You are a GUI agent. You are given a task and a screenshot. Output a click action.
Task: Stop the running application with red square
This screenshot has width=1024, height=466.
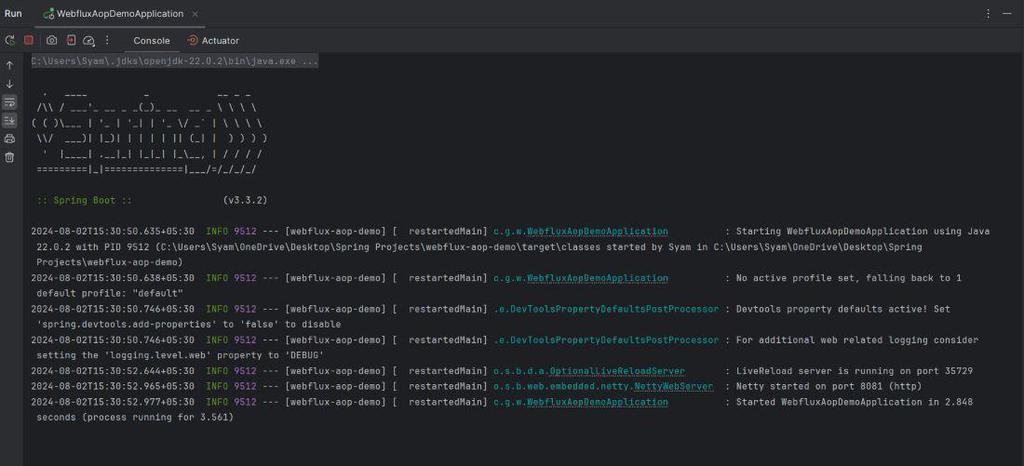(x=29, y=40)
